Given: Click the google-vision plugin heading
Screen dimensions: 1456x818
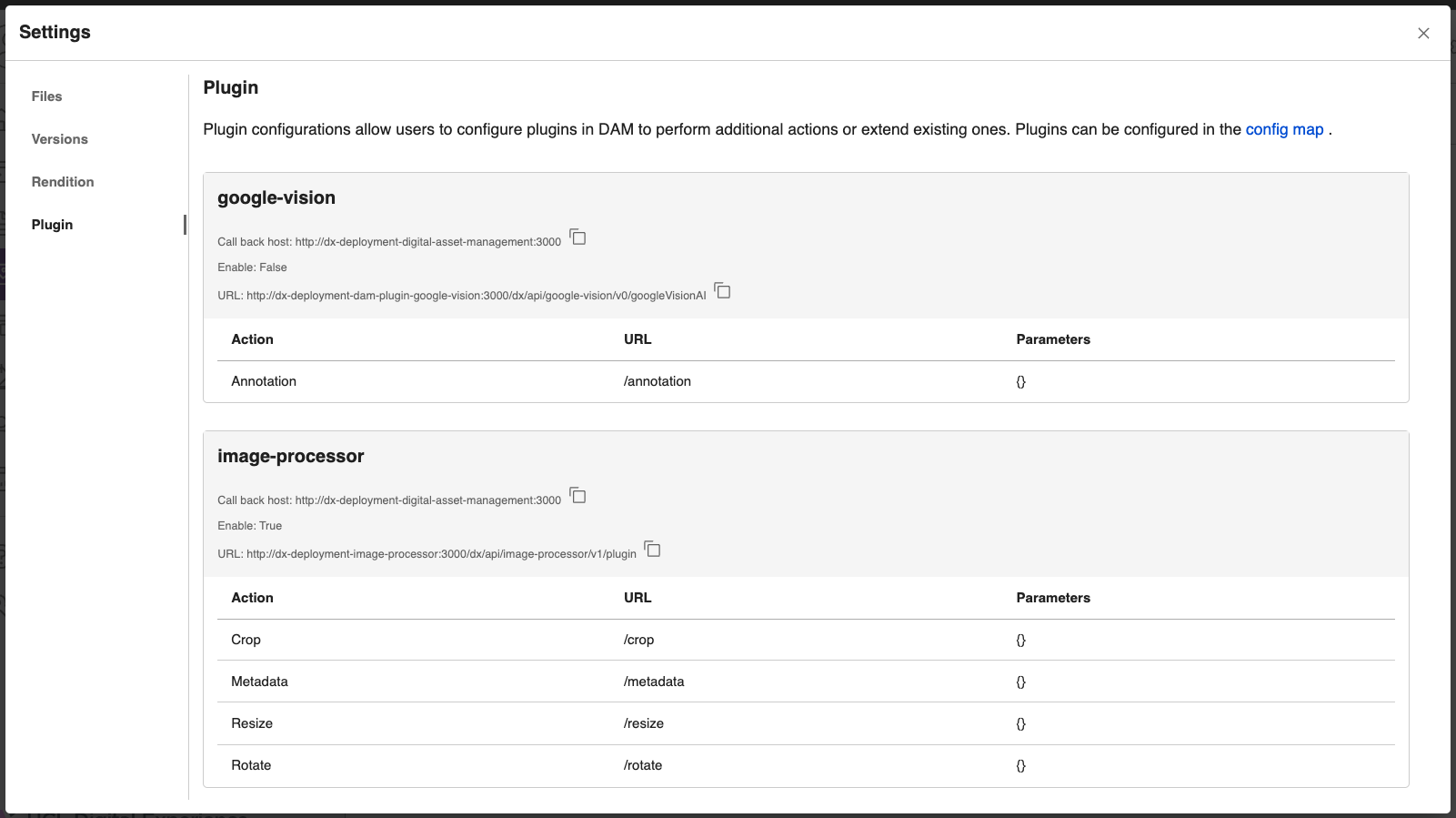Looking at the screenshot, I should [276, 197].
